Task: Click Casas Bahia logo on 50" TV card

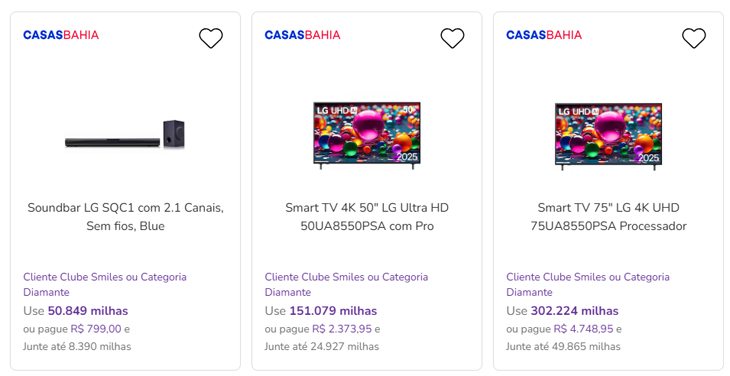Action: coord(303,35)
